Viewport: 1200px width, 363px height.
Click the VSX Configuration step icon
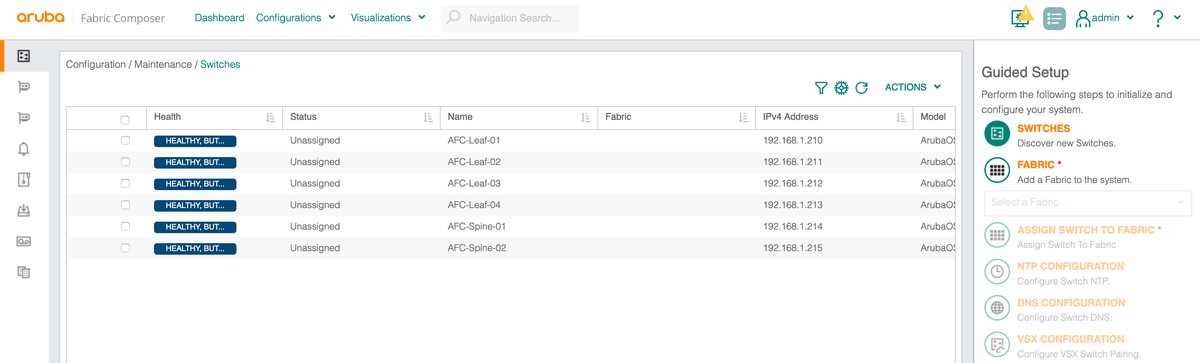coord(996,344)
